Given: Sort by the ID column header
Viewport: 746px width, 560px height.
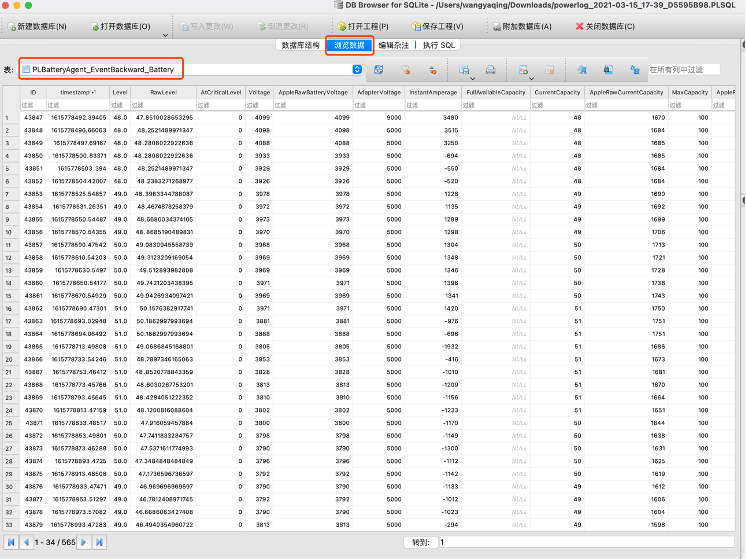Looking at the screenshot, I should coord(33,92).
